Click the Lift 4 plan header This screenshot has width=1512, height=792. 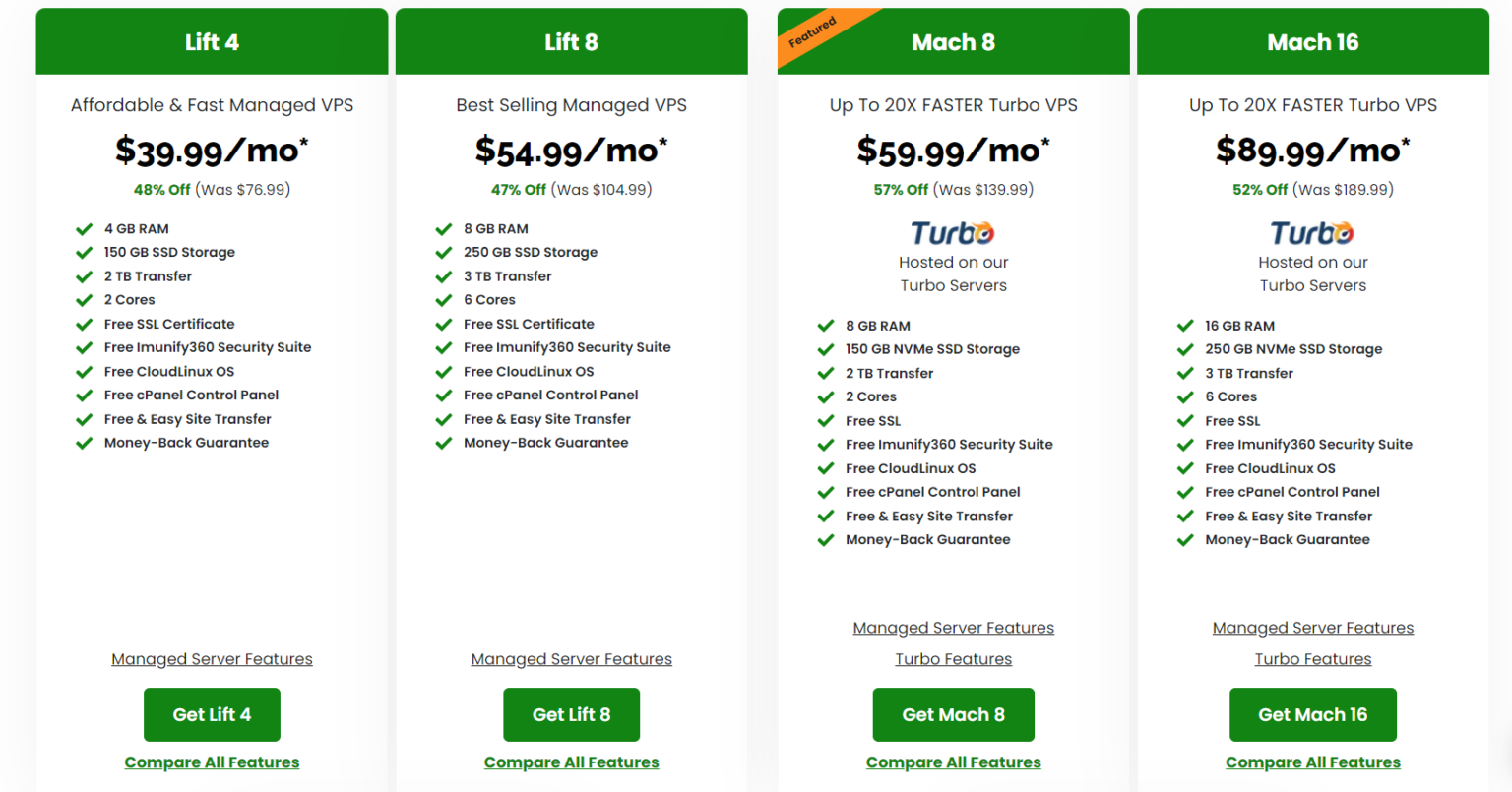212,41
